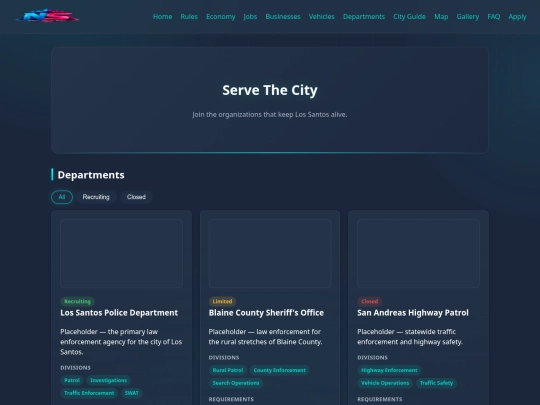
Task: Click the hero subtitle about Los Santos
Action: pyautogui.click(x=270, y=114)
